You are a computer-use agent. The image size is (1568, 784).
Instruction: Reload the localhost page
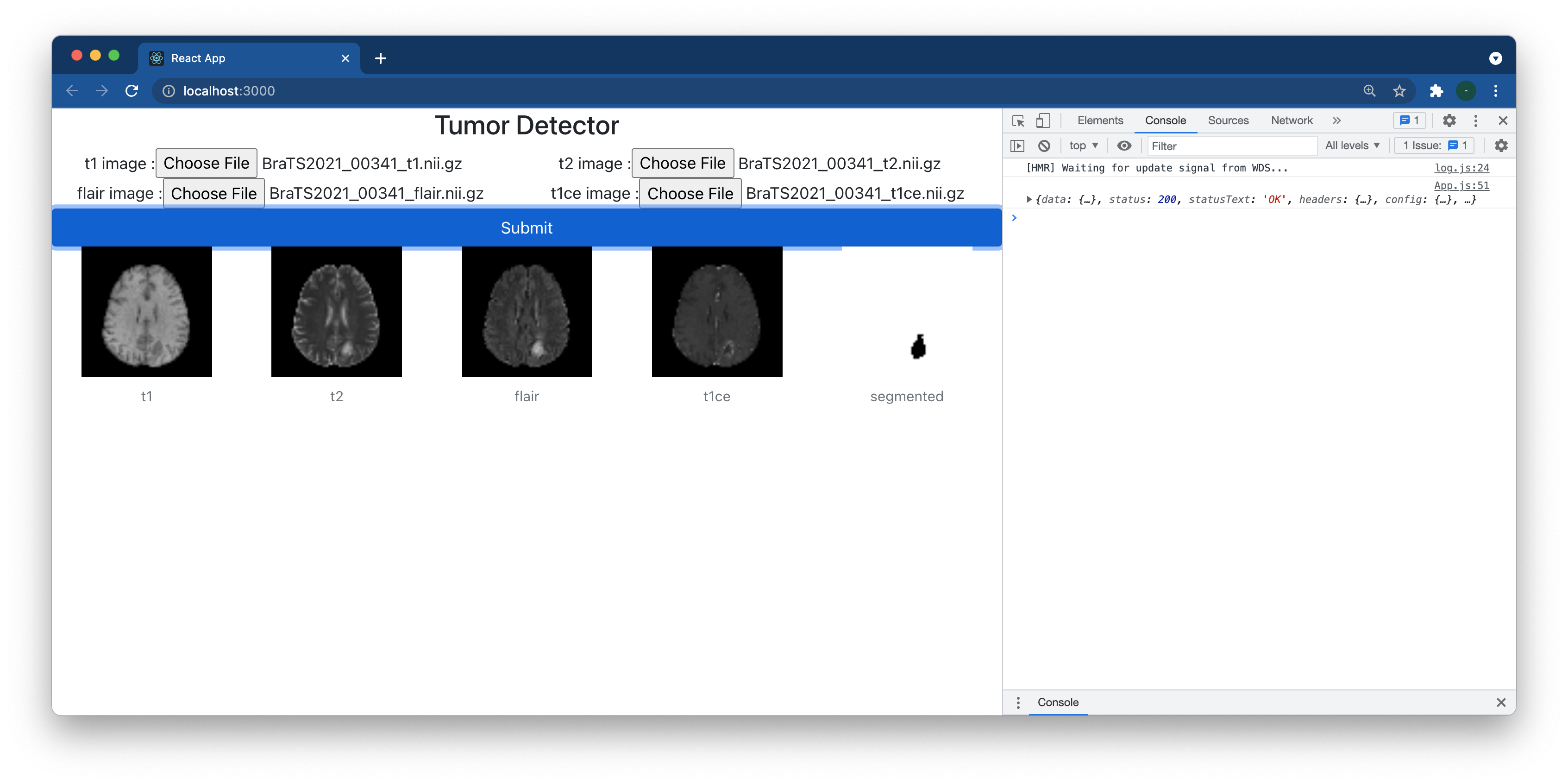(132, 91)
